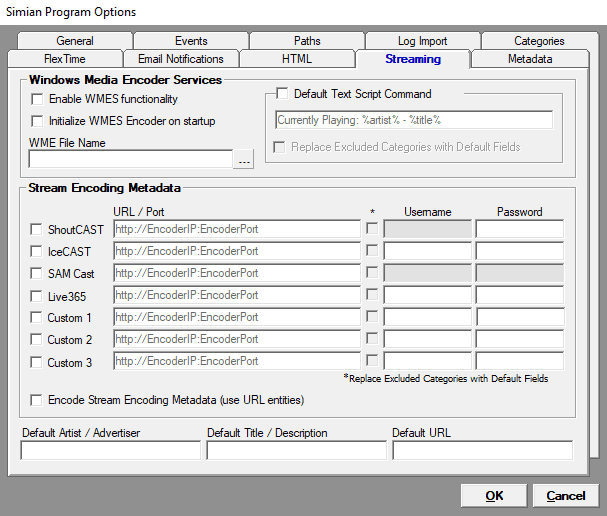Click Default Artist / Advertiser field
Image resolution: width=607 pixels, height=516 pixels.
pyautogui.click(x=111, y=450)
